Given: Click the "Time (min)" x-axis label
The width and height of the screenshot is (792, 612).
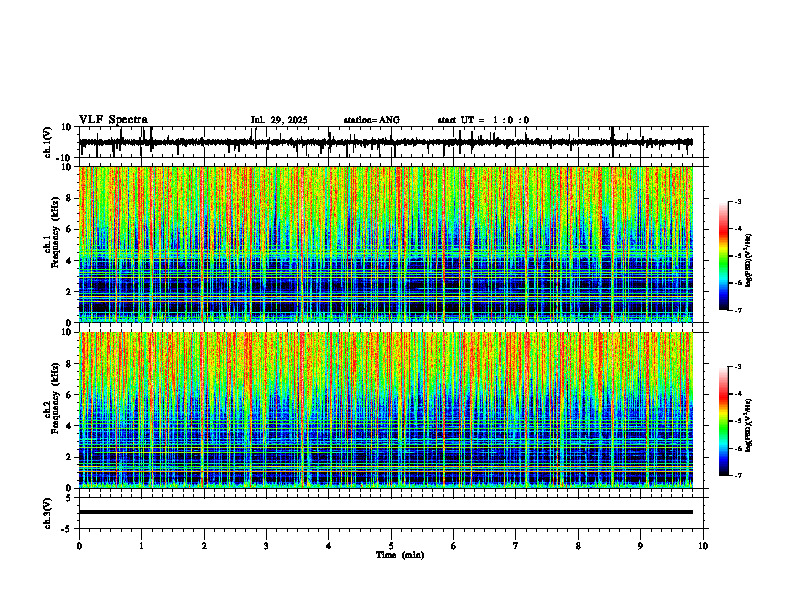Looking at the screenshot, I should point(400,555).
